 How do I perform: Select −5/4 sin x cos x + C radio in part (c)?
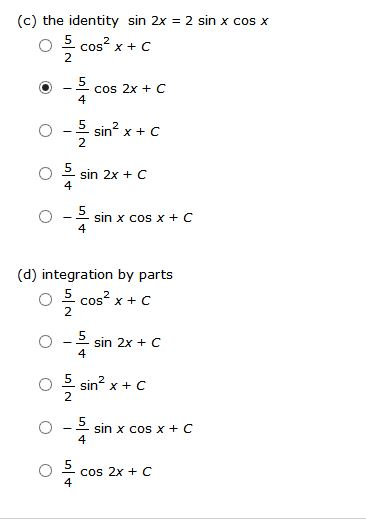(x=46, y=217)
